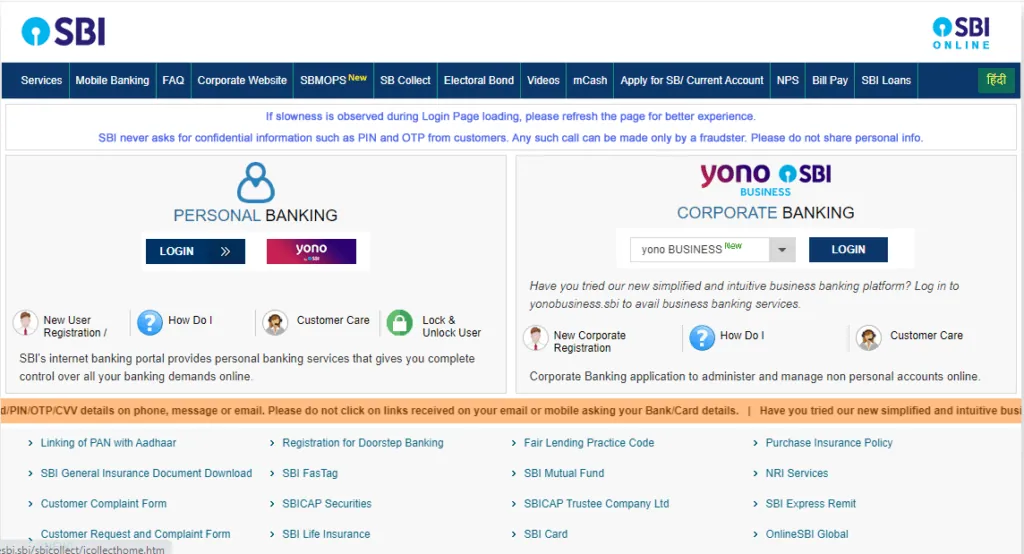Screen dimensions: 1024x554
Task: Open Linking of PAN with Aadhaar link
Action: coord(108,442)
